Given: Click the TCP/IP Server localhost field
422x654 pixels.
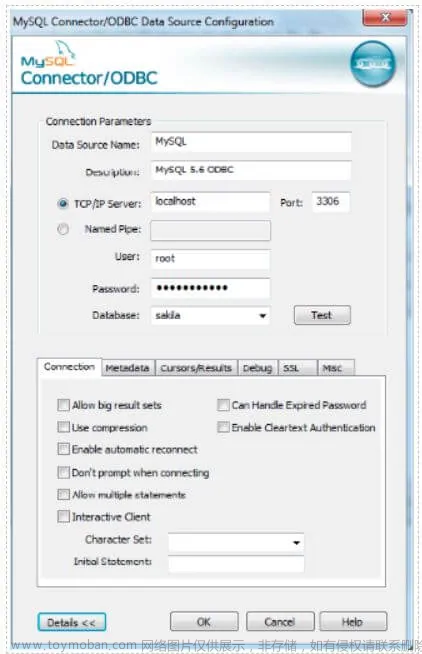Looking at the screenshot, I should coord(210,202).
